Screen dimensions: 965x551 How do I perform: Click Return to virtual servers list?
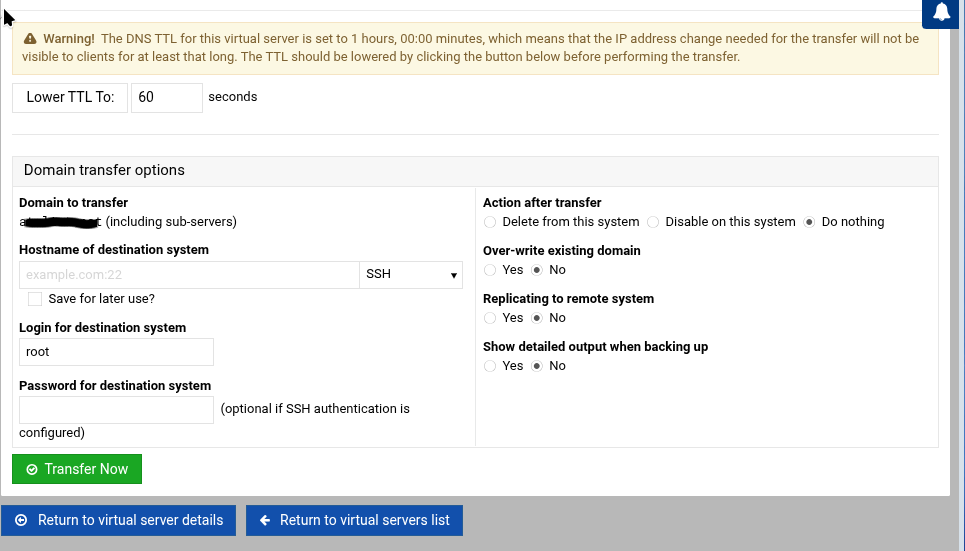(354, 520)
